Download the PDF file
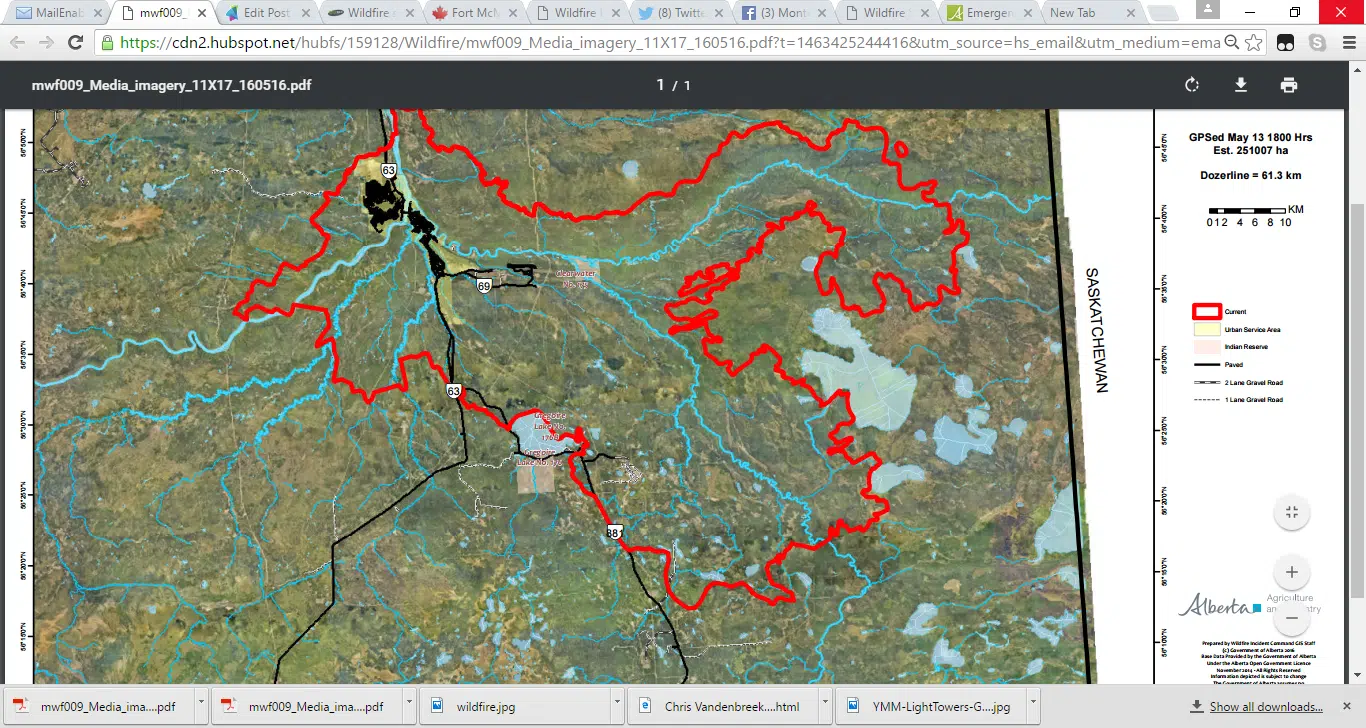This screenshot has width=1366, height=728. tap(1240, 85)
